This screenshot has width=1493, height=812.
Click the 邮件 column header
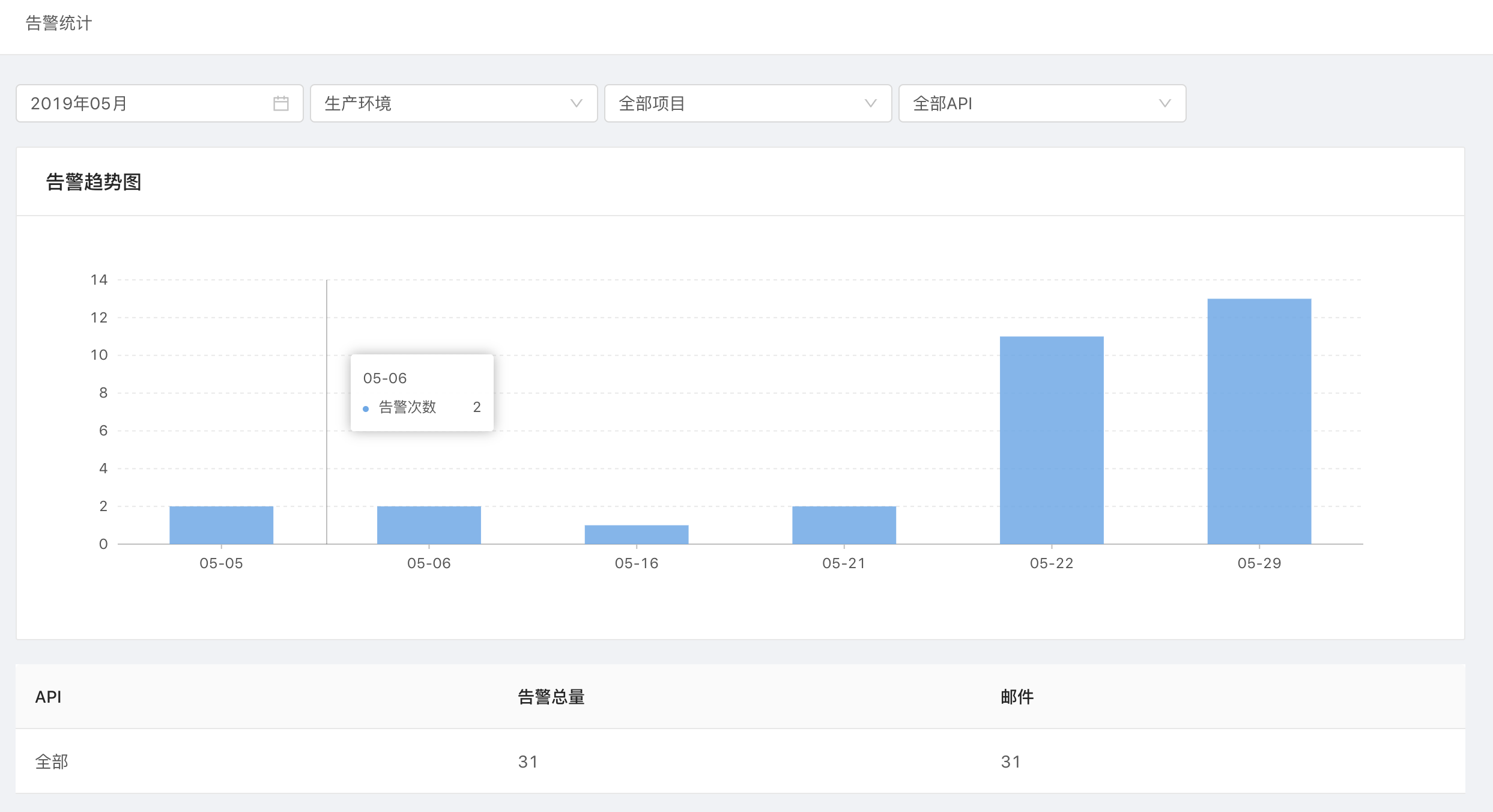pos(1017,697)
